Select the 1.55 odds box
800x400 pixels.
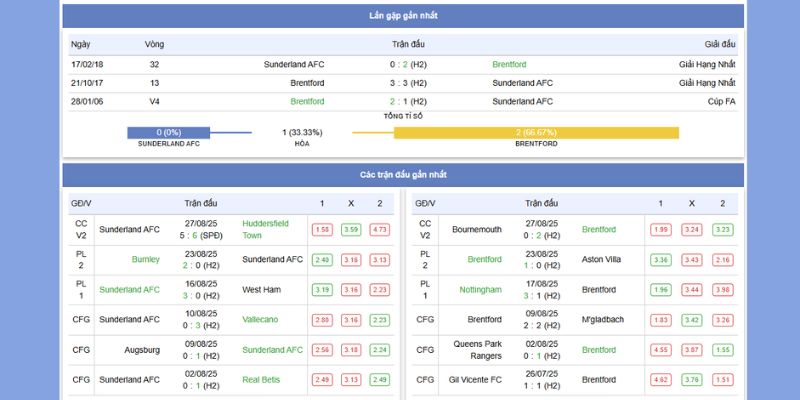(322, 229)
